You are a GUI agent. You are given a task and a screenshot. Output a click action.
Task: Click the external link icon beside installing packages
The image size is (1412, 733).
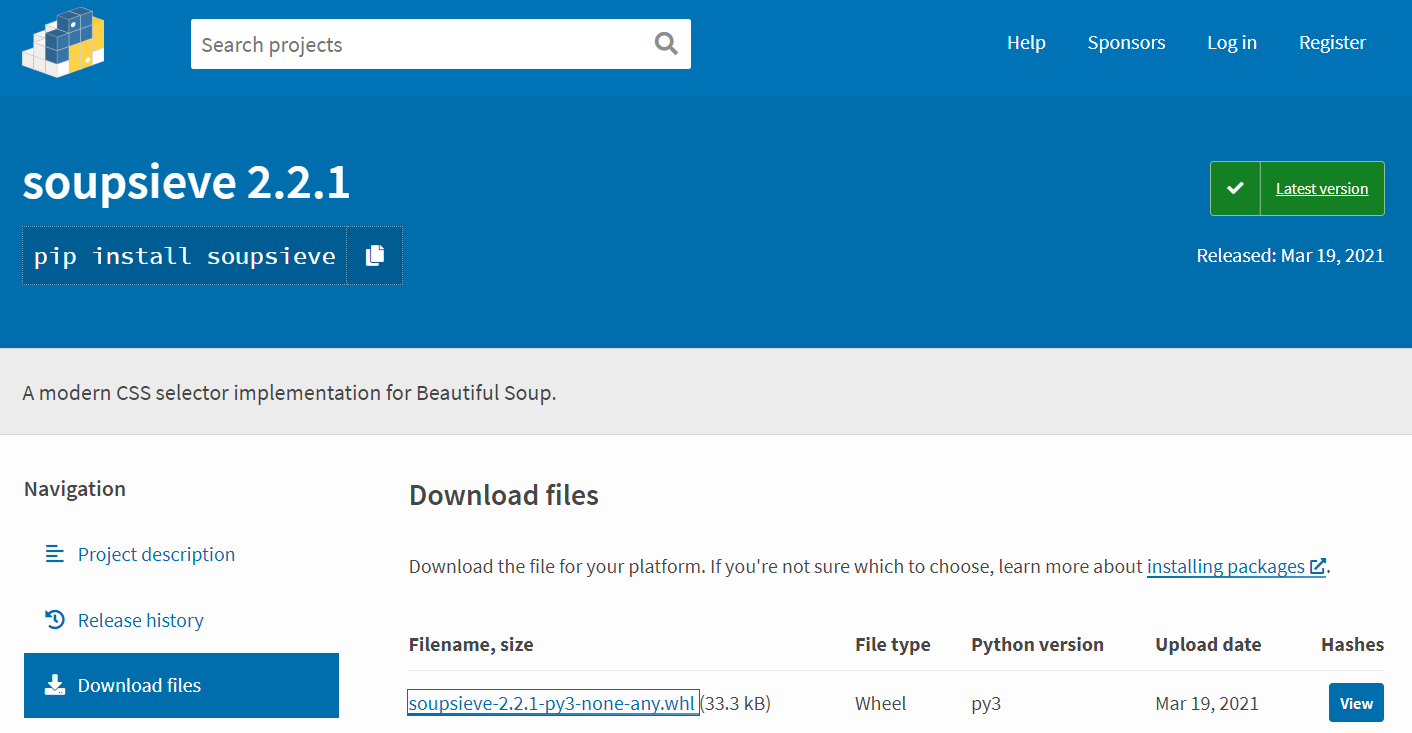1320,566
